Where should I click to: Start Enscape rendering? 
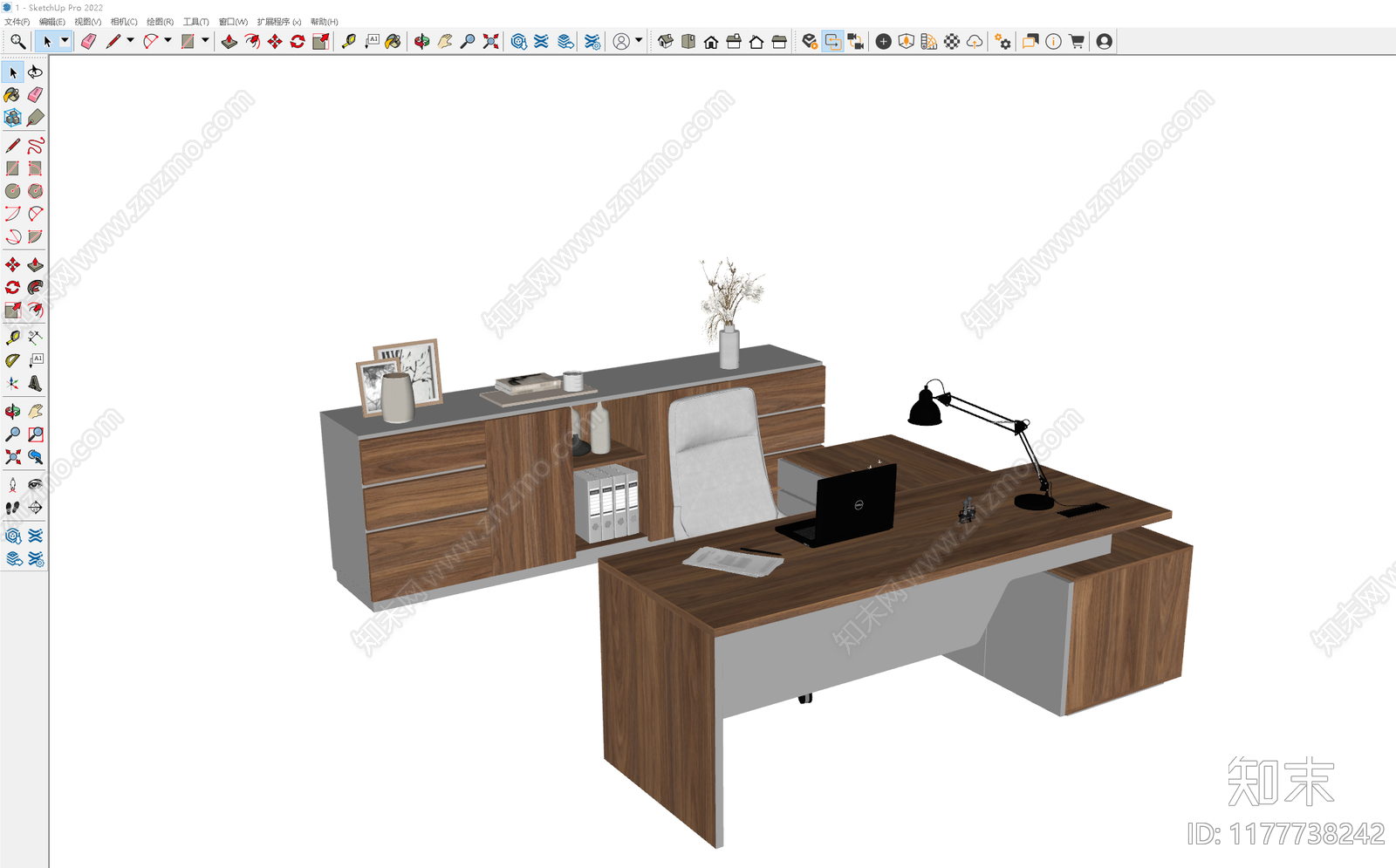(810, 41)
